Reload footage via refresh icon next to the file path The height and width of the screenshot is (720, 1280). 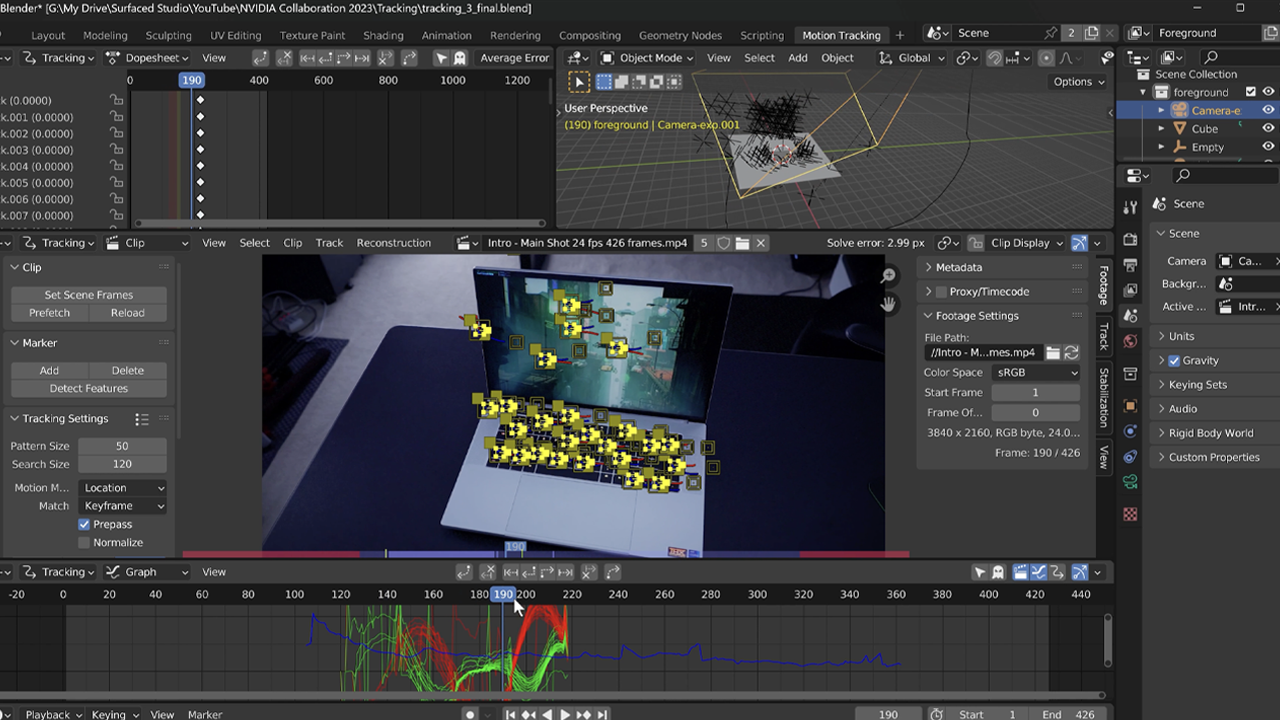(x=1071, y=353)
